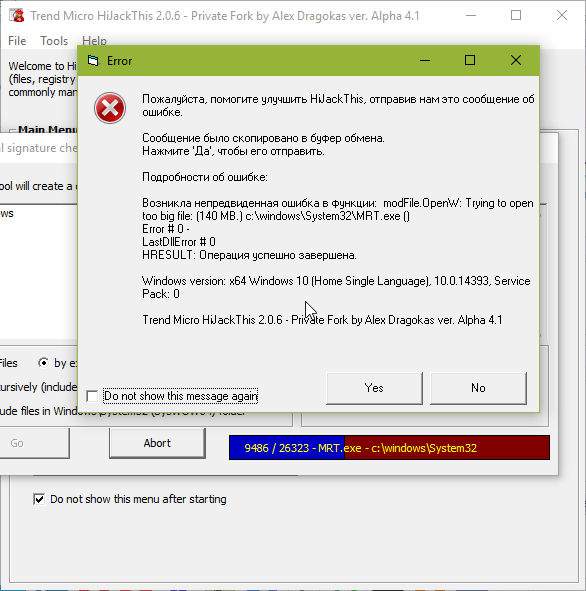Click the HiJackThis app icon in title bar

point(17,15)
